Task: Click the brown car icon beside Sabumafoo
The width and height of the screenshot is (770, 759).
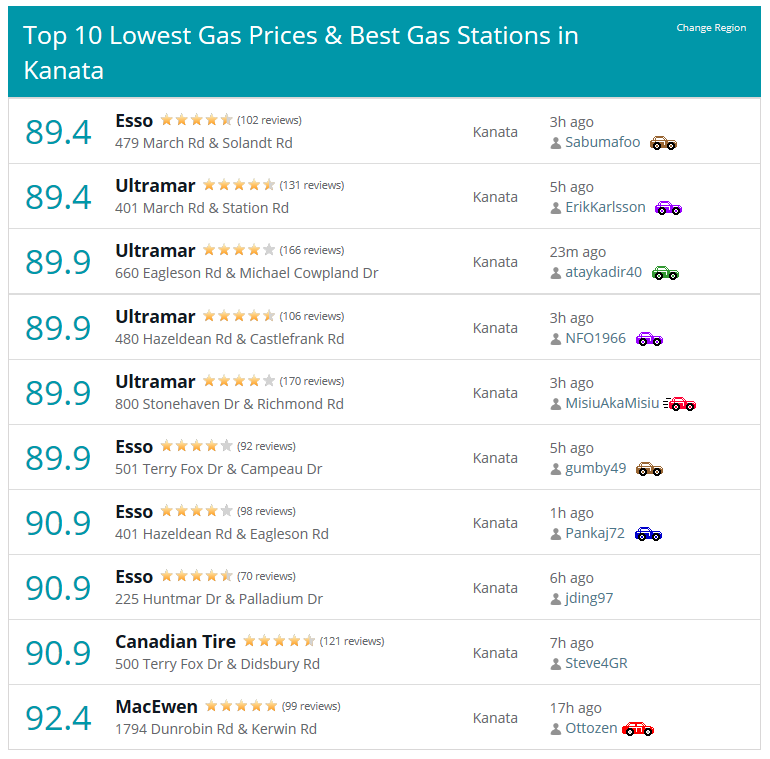Action: click(x=663, y=143)
